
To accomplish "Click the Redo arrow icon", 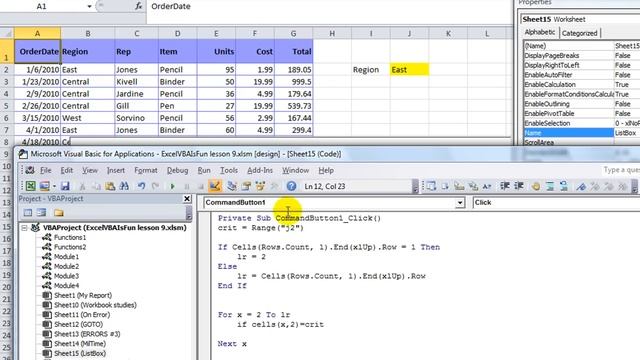I will tap(155, 186).
